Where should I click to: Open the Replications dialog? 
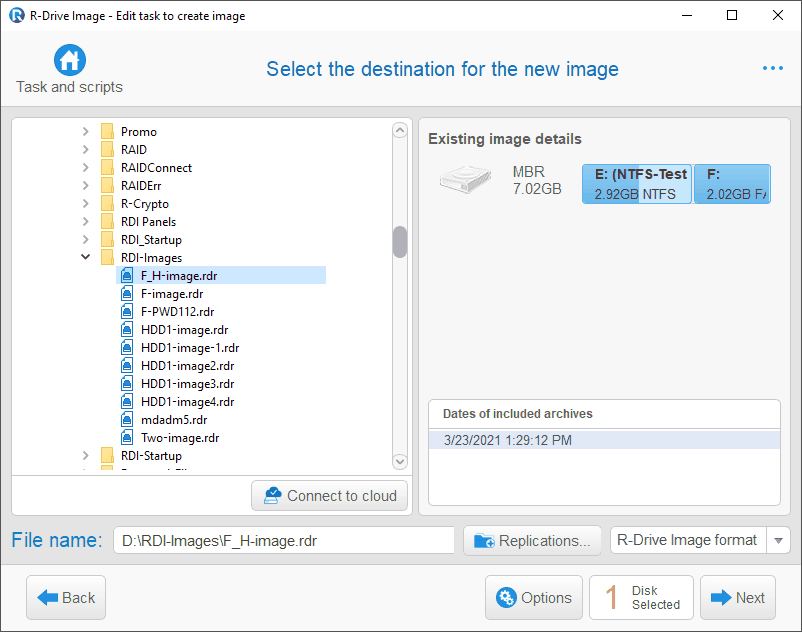point(532,540)
